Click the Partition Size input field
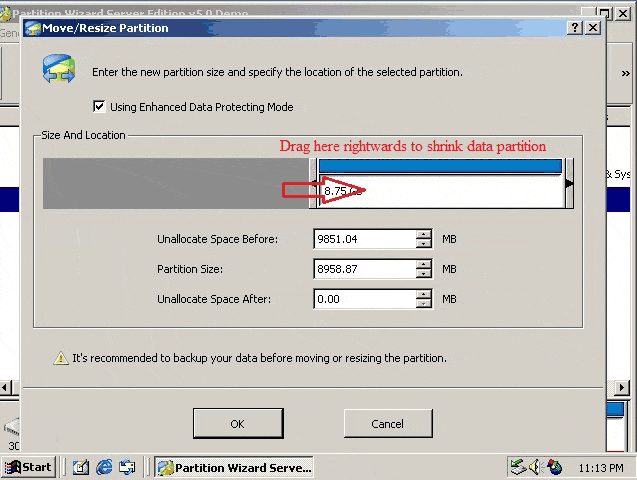Screen dimensions: 637x480 point(363,269)
